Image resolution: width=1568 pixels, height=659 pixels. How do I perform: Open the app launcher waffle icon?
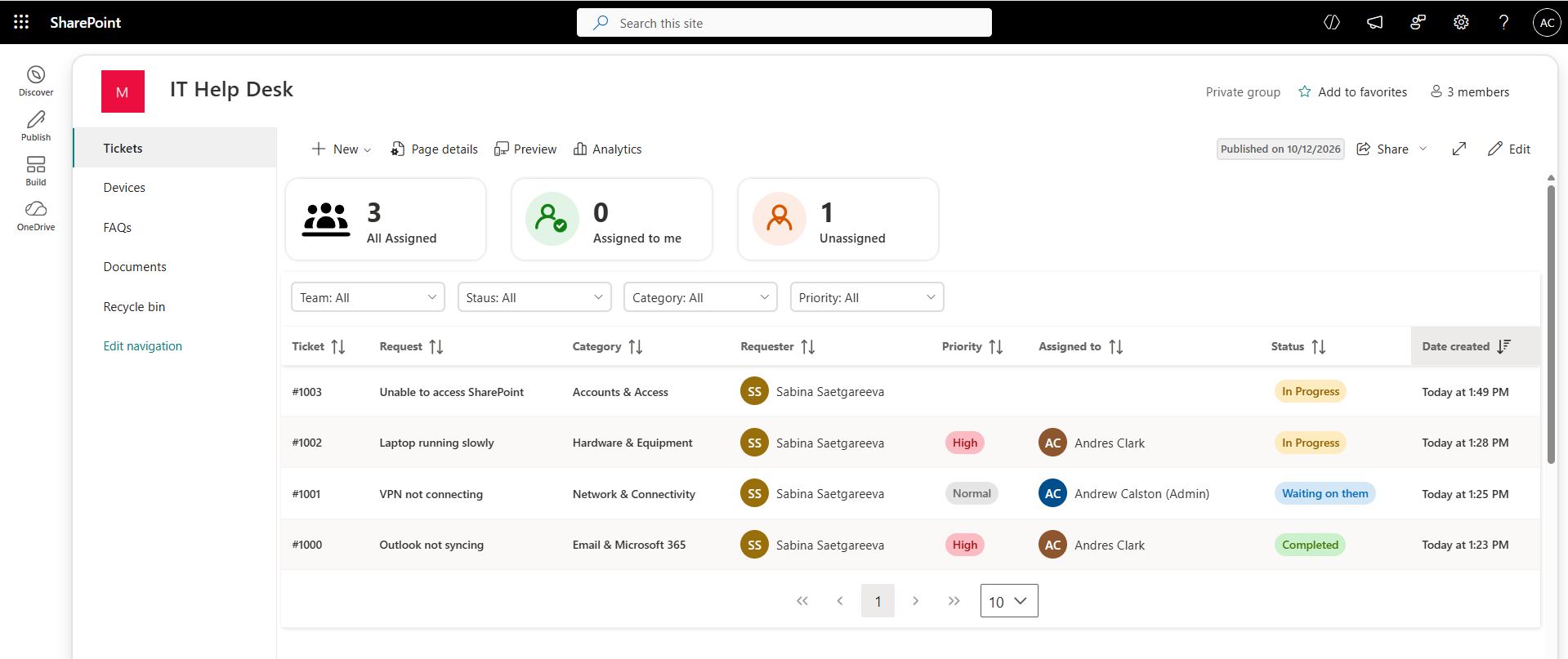tap(21, 22)
